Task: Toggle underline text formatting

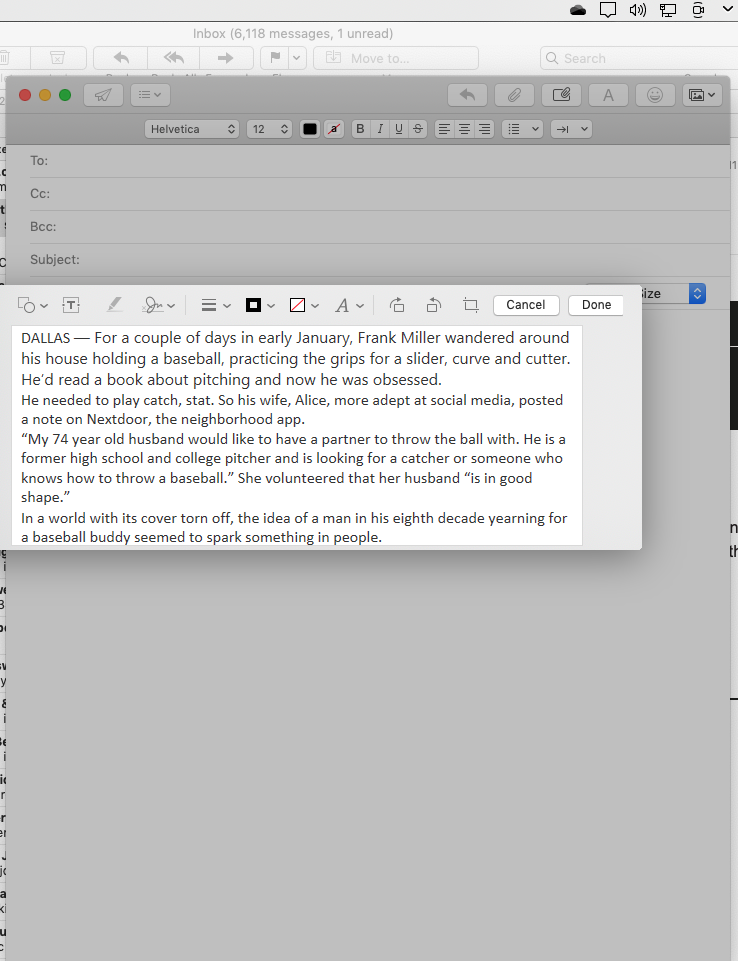Action: point(398,129)
